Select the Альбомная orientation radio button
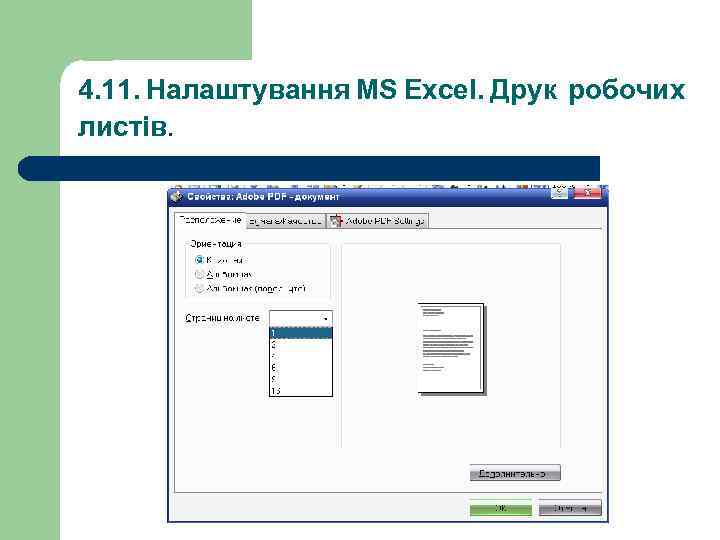Image resolution: width=720 pixels, height=540 pixels. (x=199, y=275)
